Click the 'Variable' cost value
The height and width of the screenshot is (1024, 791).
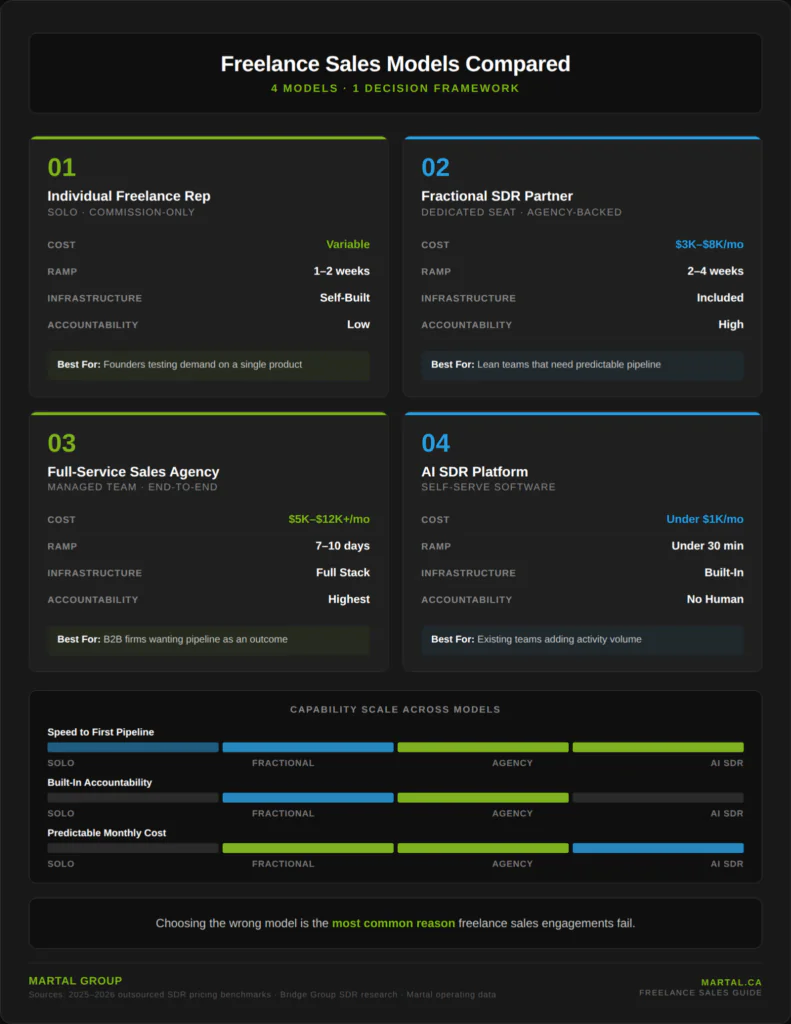point(347,244)
